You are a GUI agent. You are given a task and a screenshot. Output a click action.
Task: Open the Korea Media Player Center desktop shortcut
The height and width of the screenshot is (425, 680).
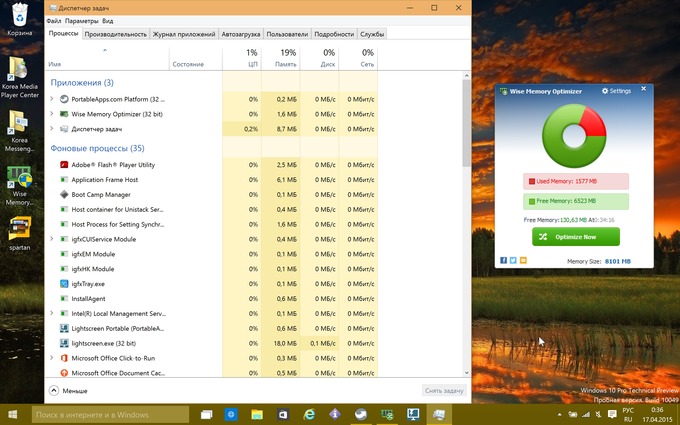[x=19, y=70]
